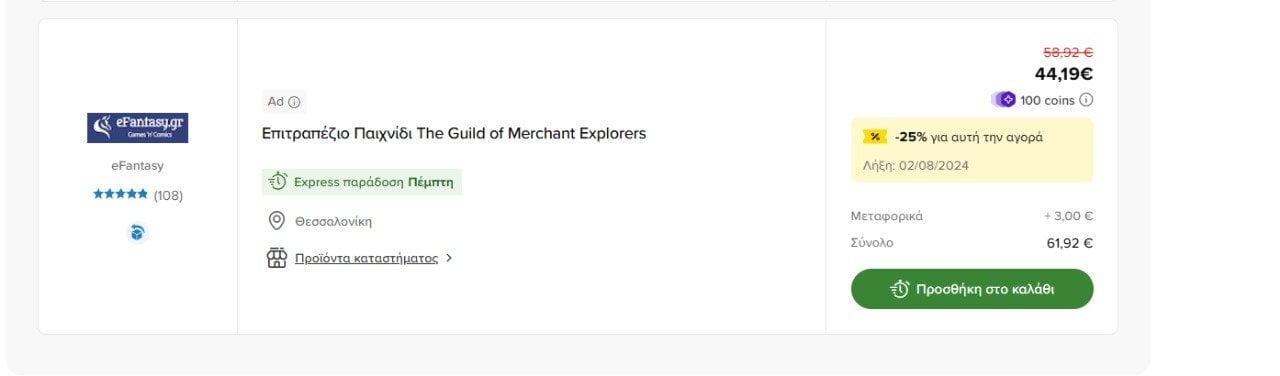The height and width of the screenshot is (376, 1280).
Task: Click the info icon beside Ad label
Action: click(x=294, y=102)
